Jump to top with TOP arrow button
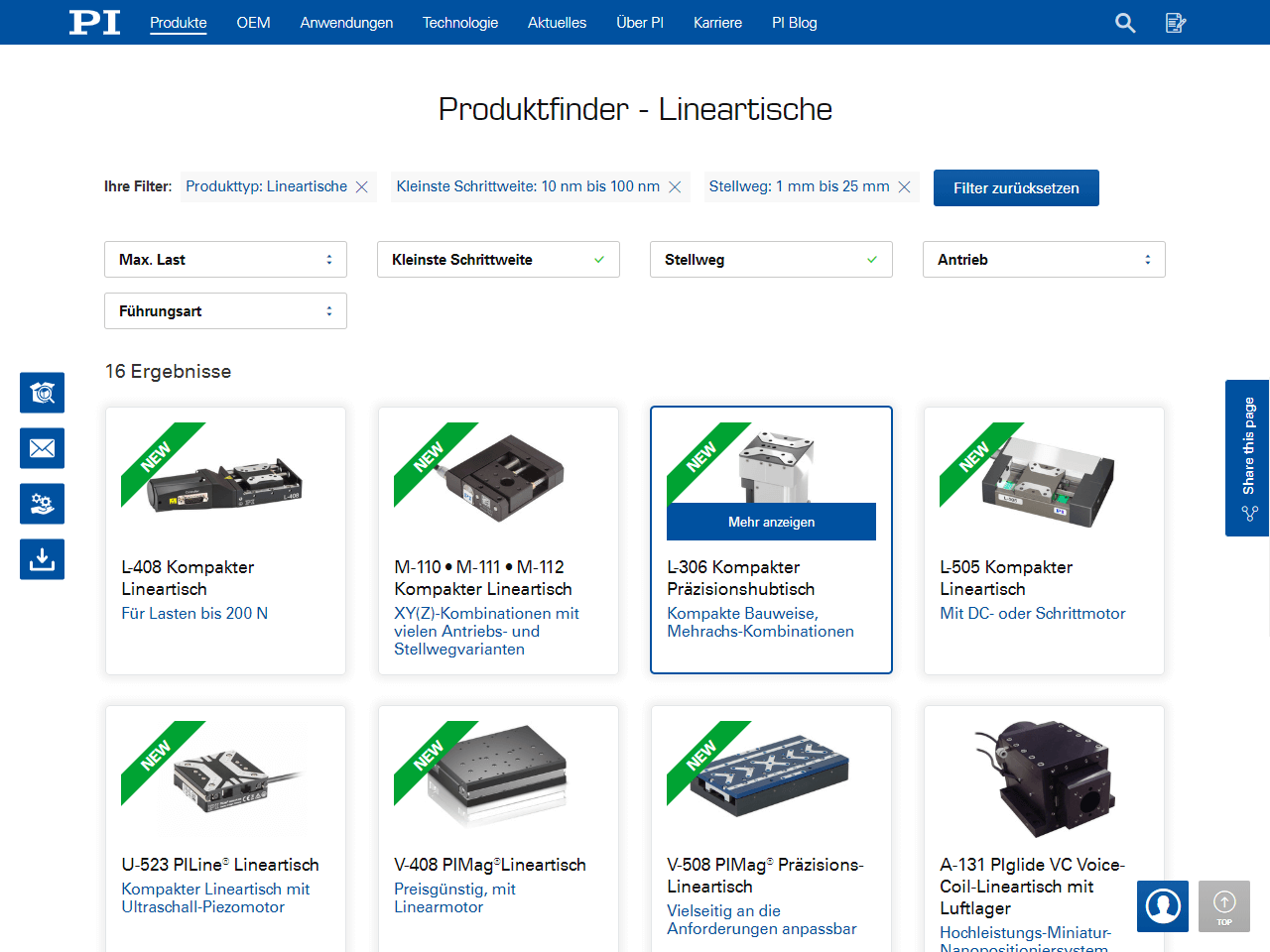The image size is (1270, 952). click(x=1224, y=905)
